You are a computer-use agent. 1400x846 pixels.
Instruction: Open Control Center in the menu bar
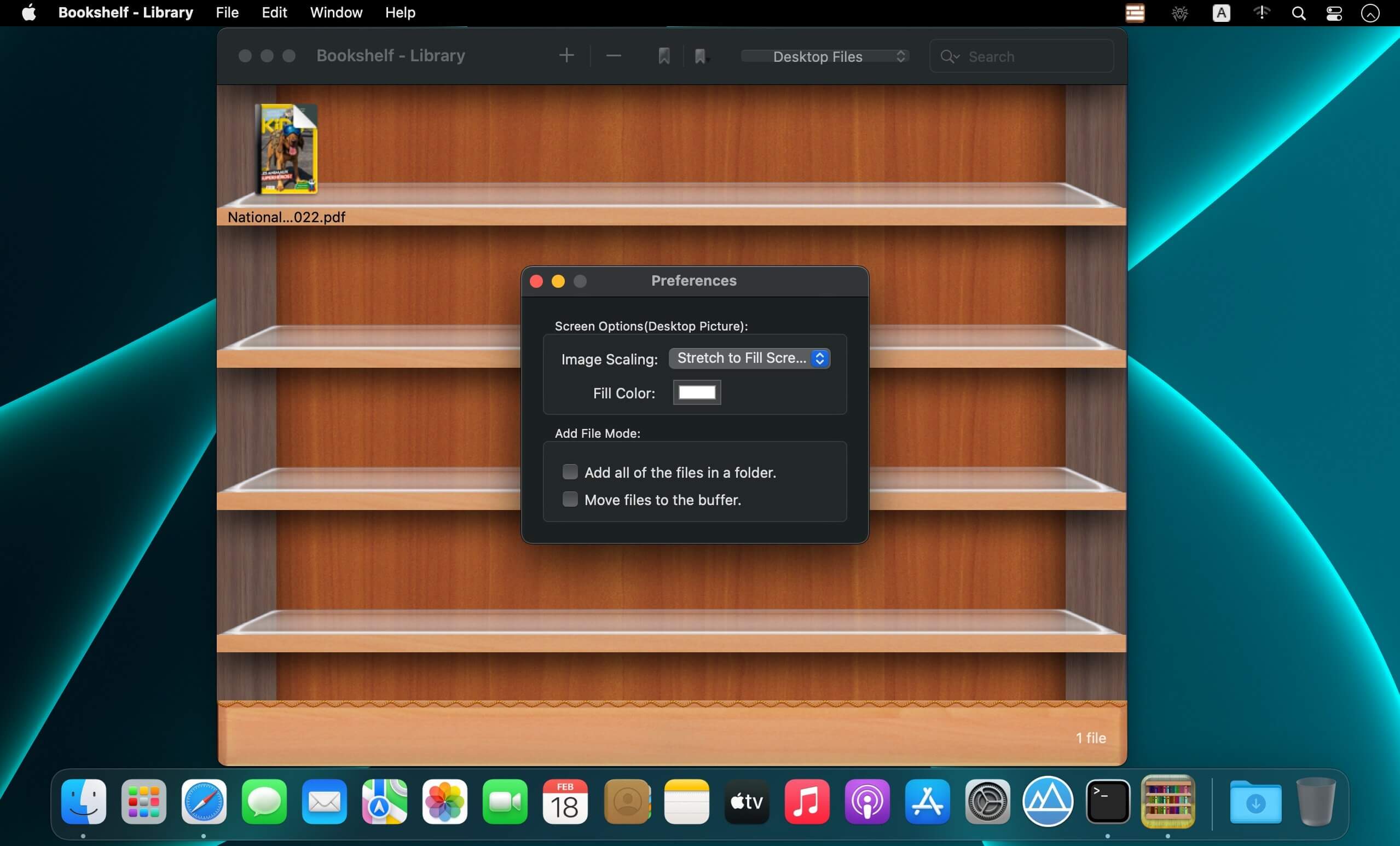[x=1334, y=13]
